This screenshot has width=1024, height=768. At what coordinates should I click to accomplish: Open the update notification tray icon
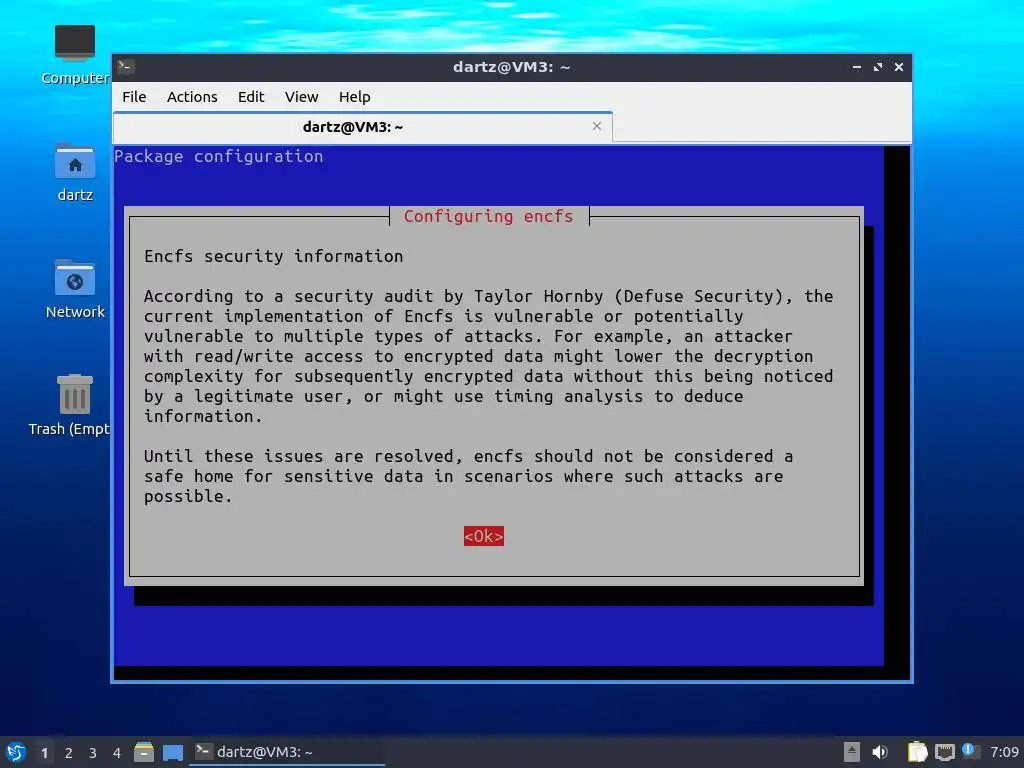pyautogui.click(x=971, y=751)
